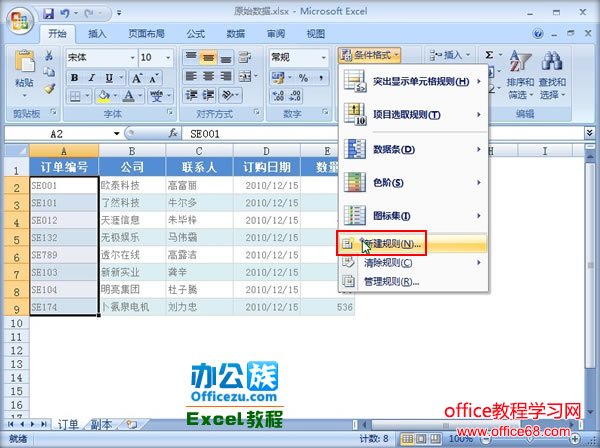Choose Manage Rules from the menu
The image size is (600, 448).
pyautogui.click(x=413, y=282)
